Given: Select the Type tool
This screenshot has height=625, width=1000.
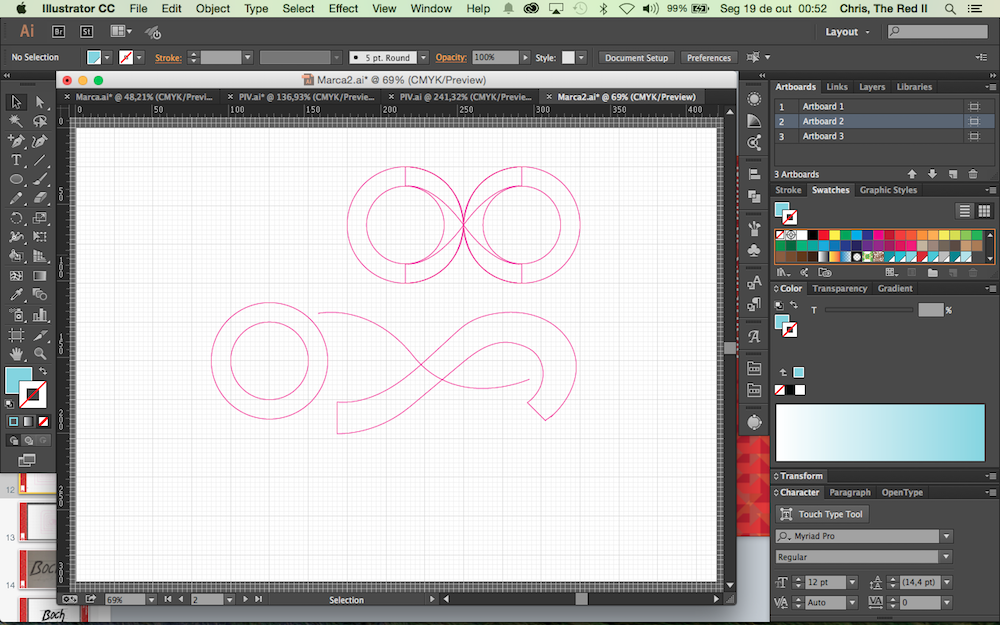Looking at the screenshot, I should 17,160.
